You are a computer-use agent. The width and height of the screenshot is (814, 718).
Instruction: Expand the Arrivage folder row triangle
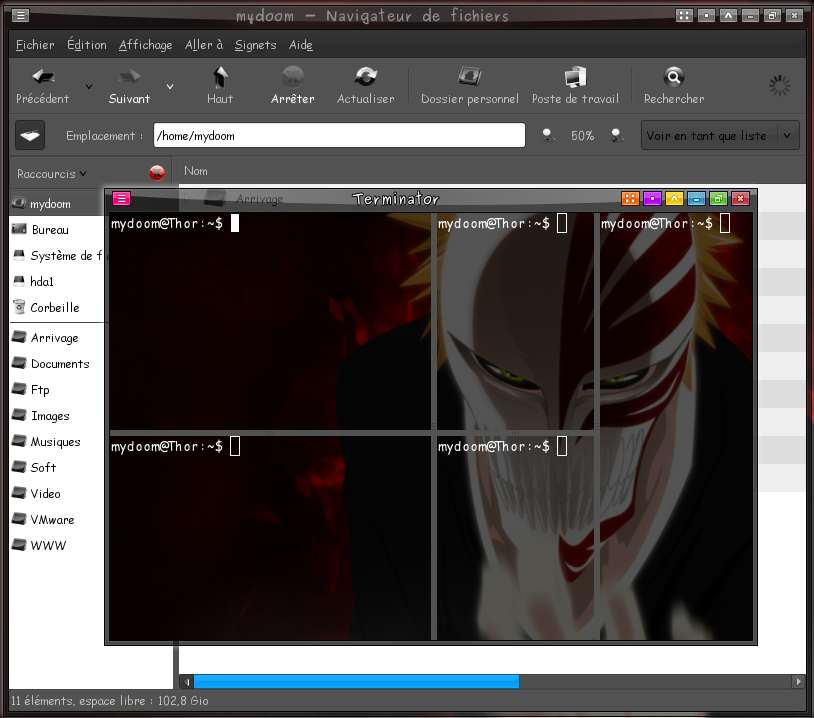(x=187, y=197)
